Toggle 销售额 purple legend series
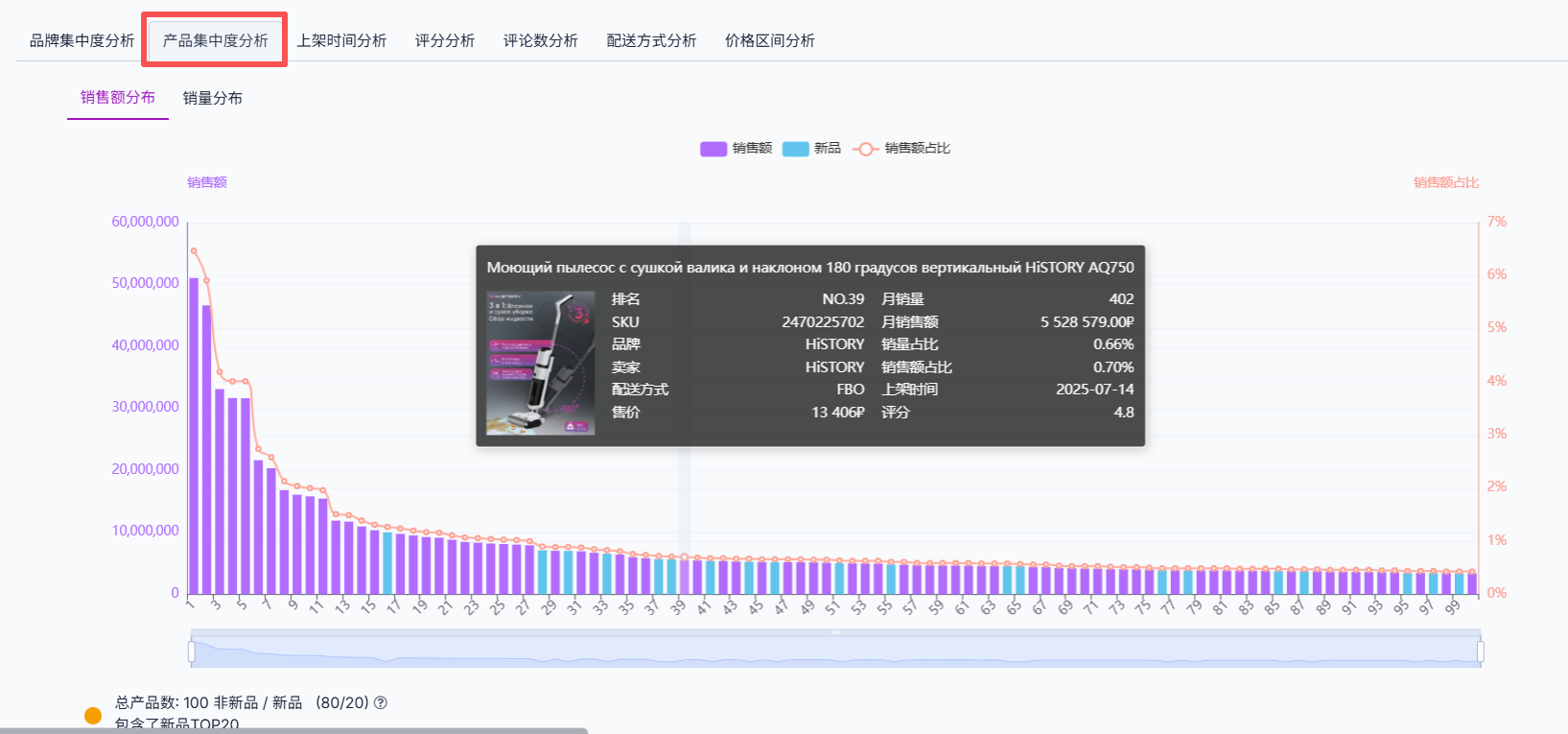The height and width of the screenshot is (734, 1568). [x=736, y=149]
